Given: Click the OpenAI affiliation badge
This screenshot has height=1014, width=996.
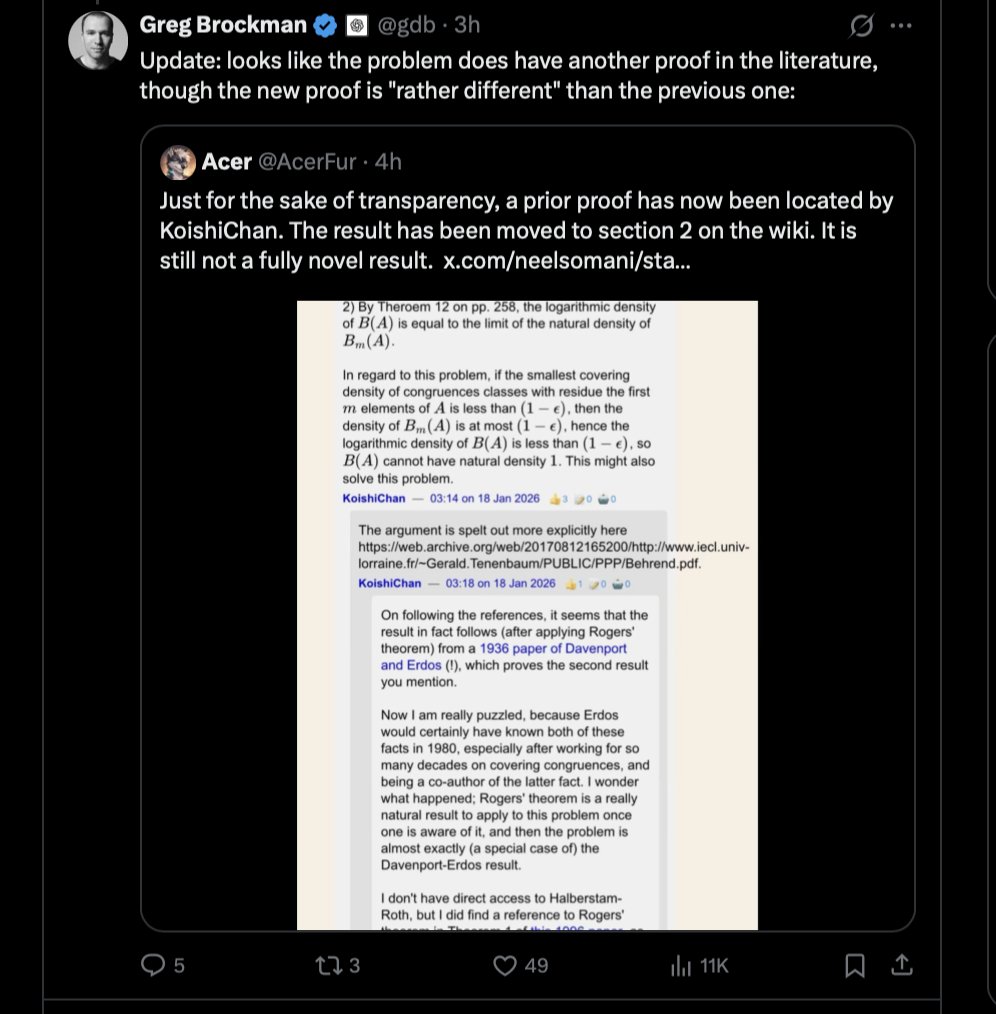Looking at the screenshot, I should click(356, 26).
